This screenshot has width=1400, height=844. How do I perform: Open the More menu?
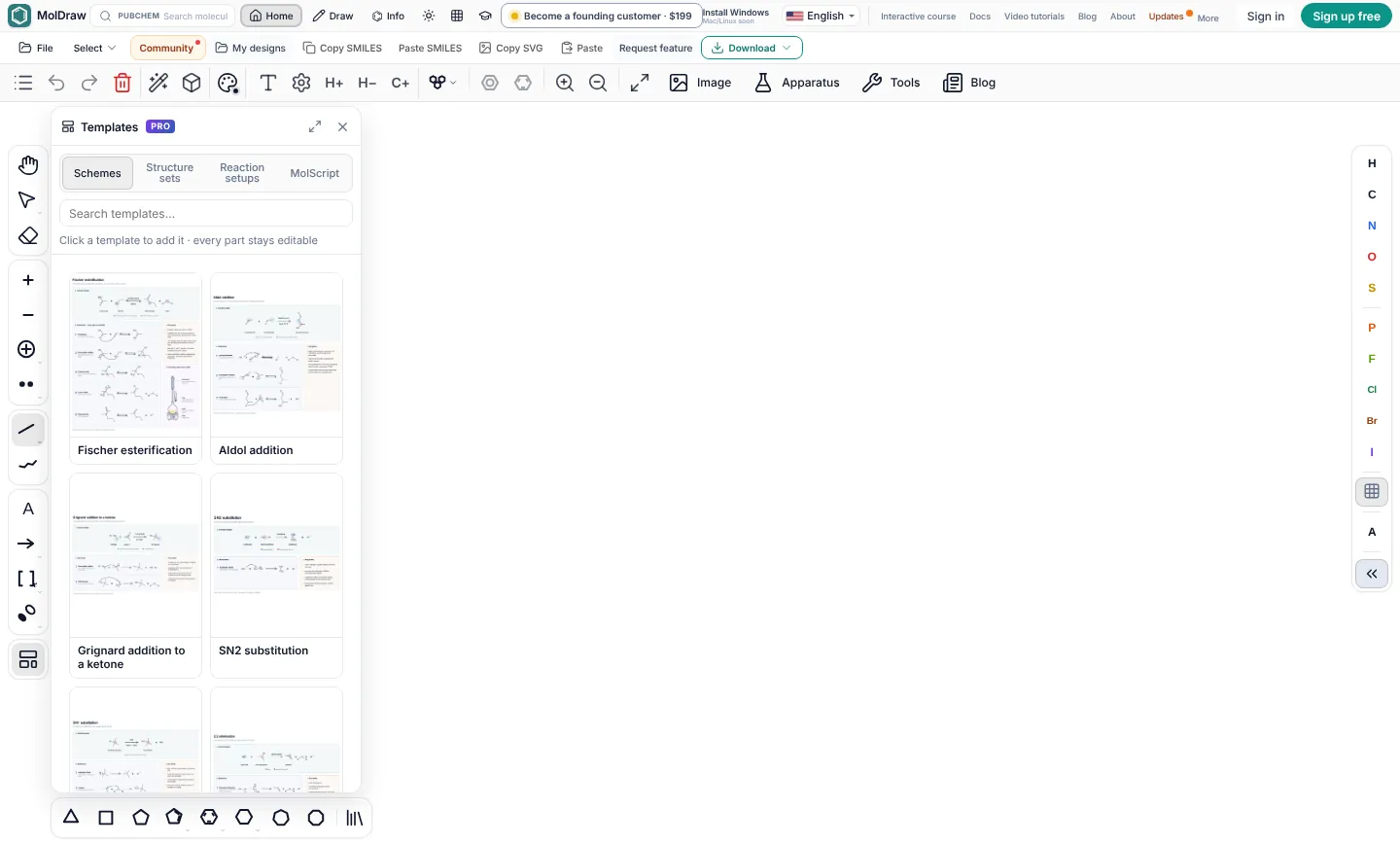1208,18
